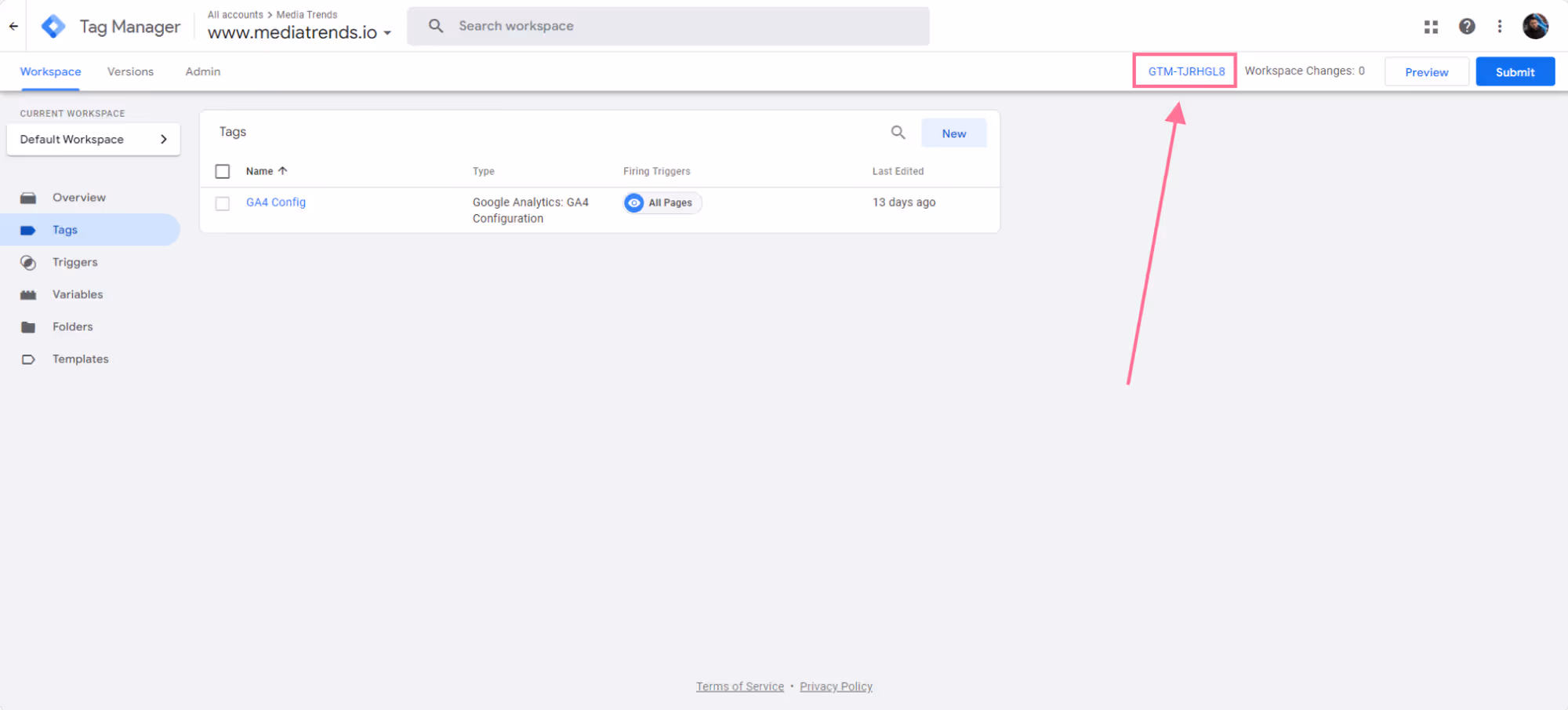Check the GA4 Config row checkbox

(223, 203)
